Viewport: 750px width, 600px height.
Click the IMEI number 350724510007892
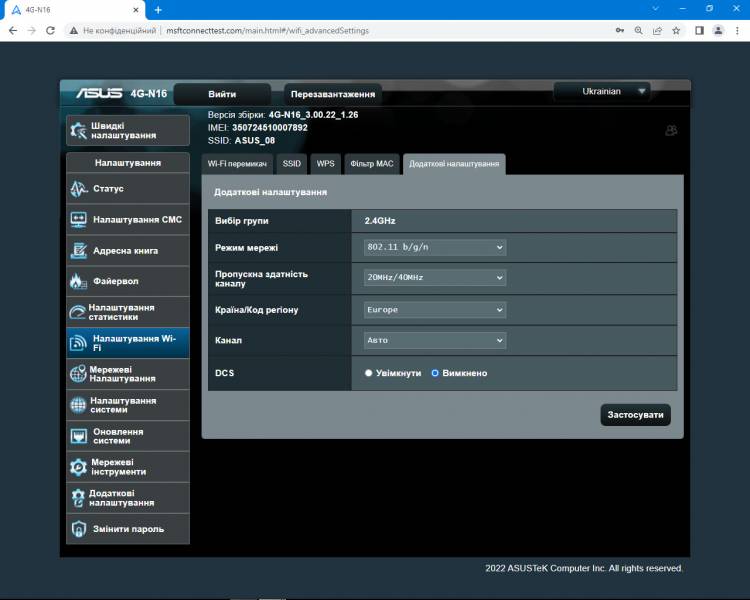click(270, 128)
